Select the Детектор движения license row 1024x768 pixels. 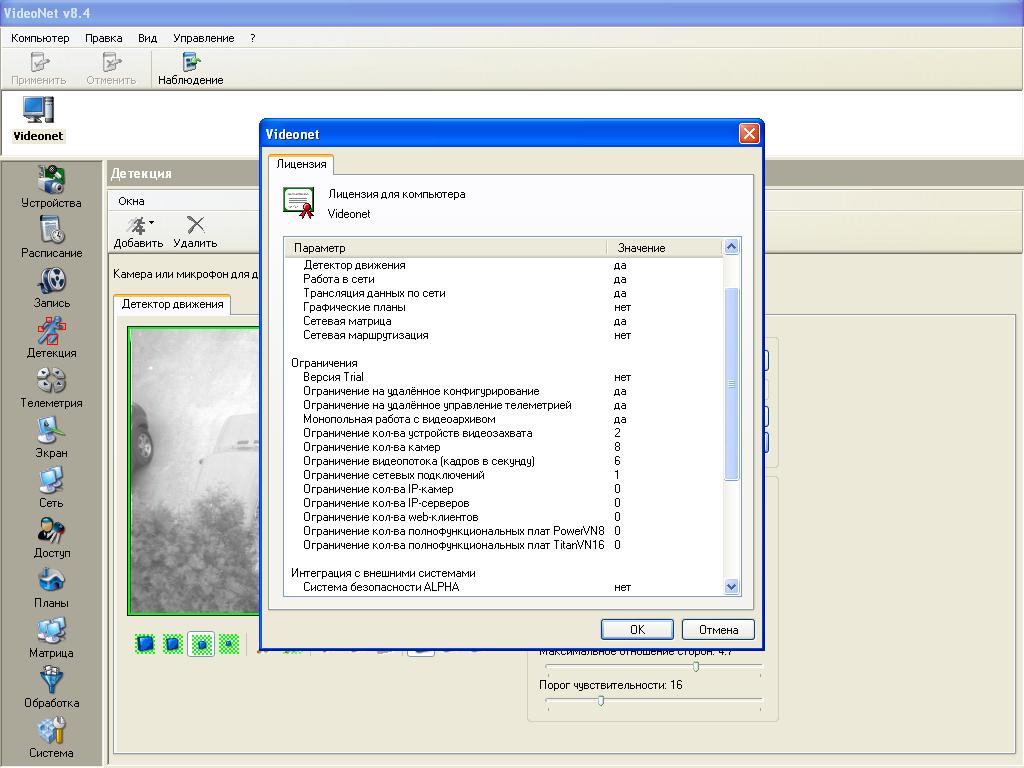[504, 265]
